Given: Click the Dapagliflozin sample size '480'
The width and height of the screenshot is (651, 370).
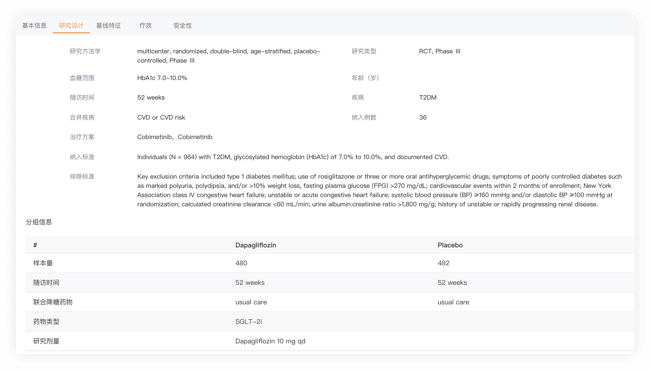Looking at the screenshot, I should point(241,263).
